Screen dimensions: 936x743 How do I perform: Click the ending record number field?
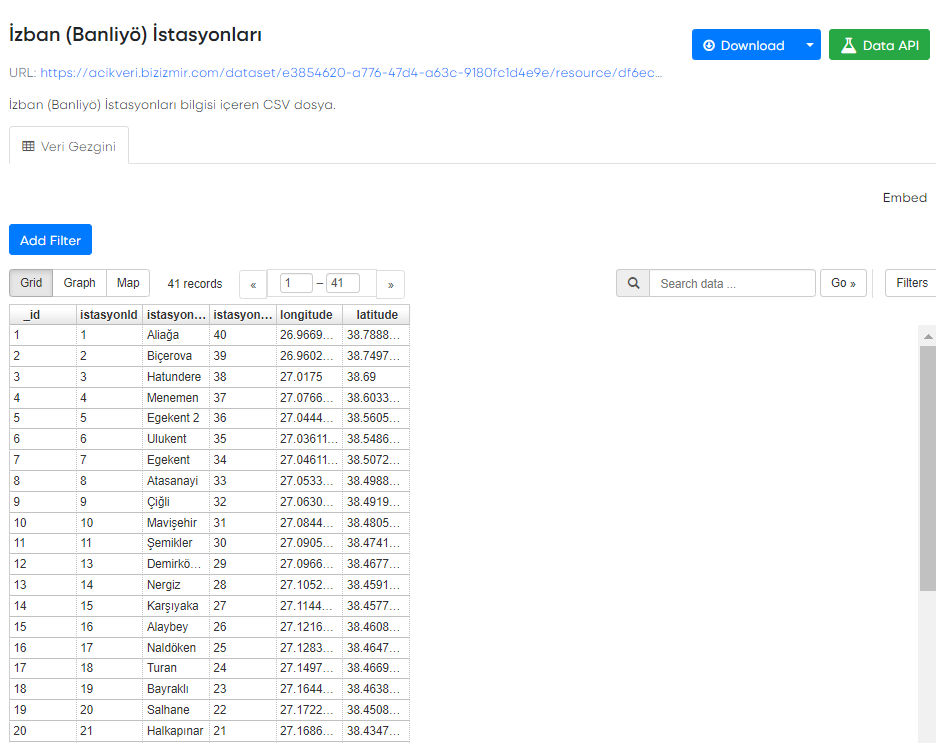342,283
